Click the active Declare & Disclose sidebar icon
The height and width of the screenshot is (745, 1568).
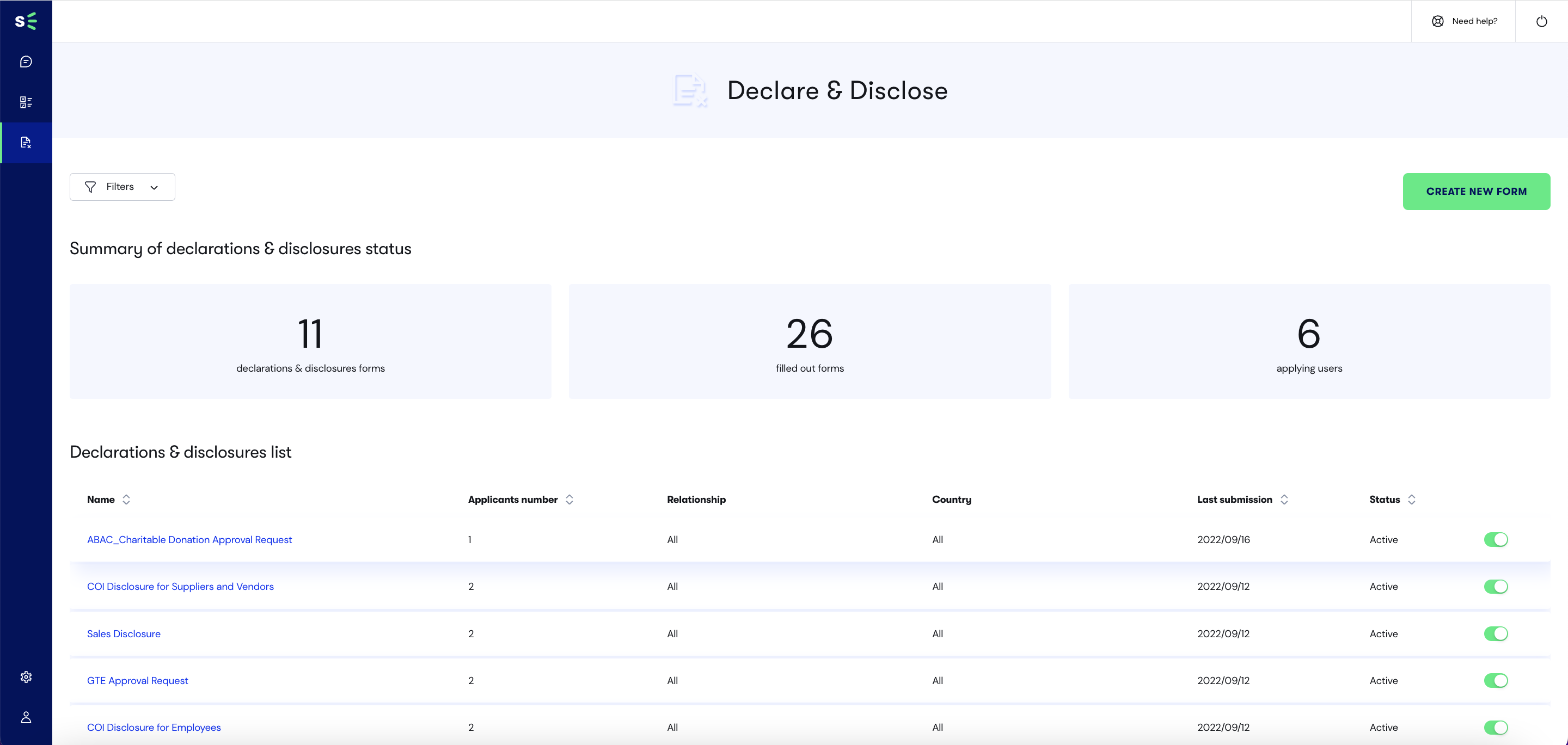pyautogui.click(x=26, y=140)
